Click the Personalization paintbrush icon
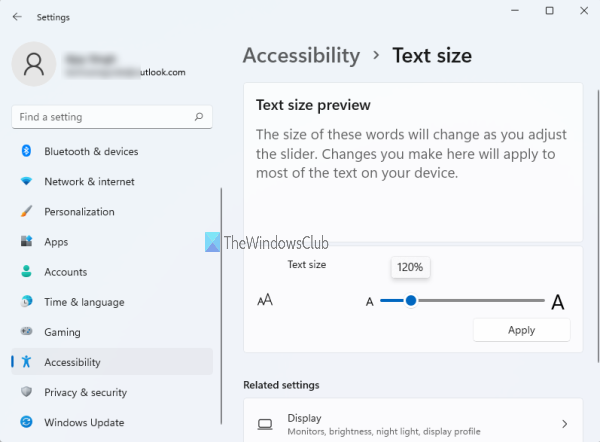 (26, 212)
